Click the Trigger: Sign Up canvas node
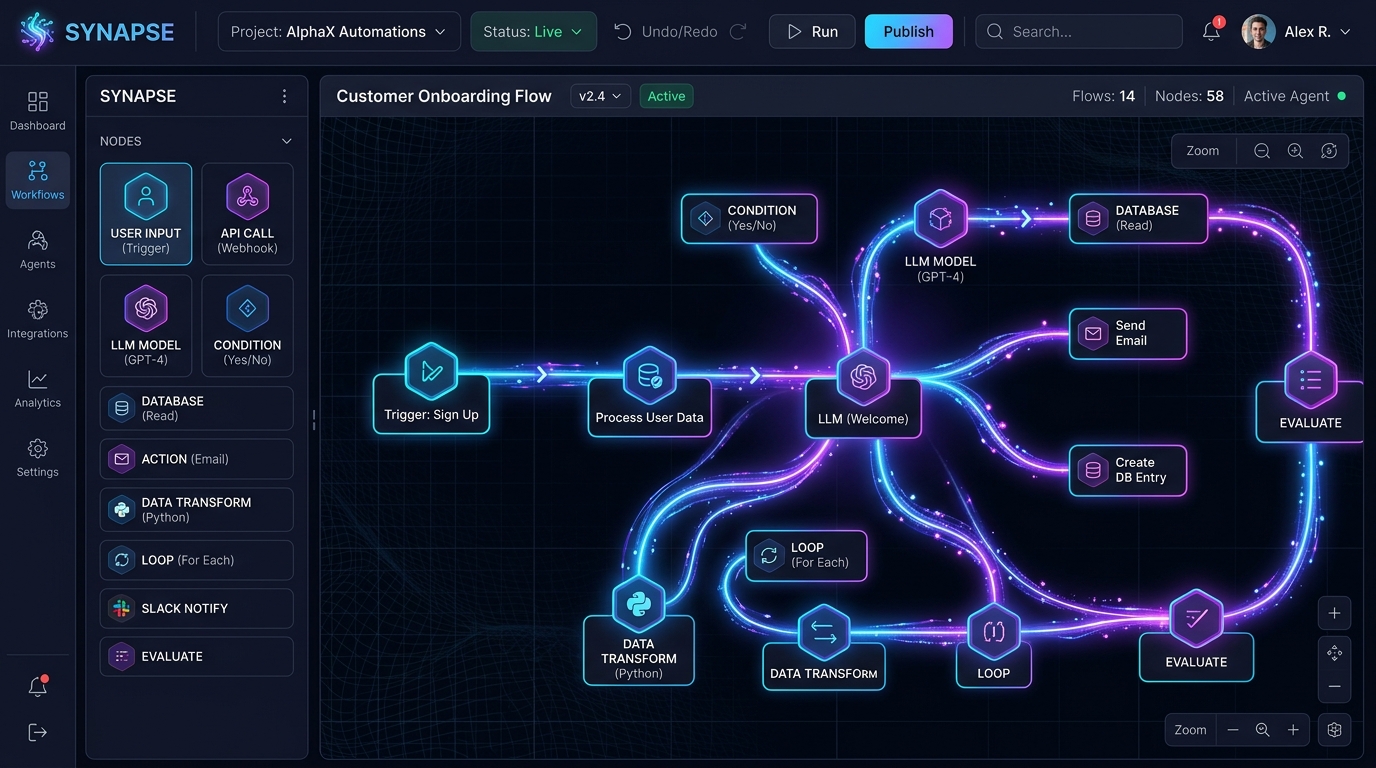1376x768 pixels. click(431, 390)
